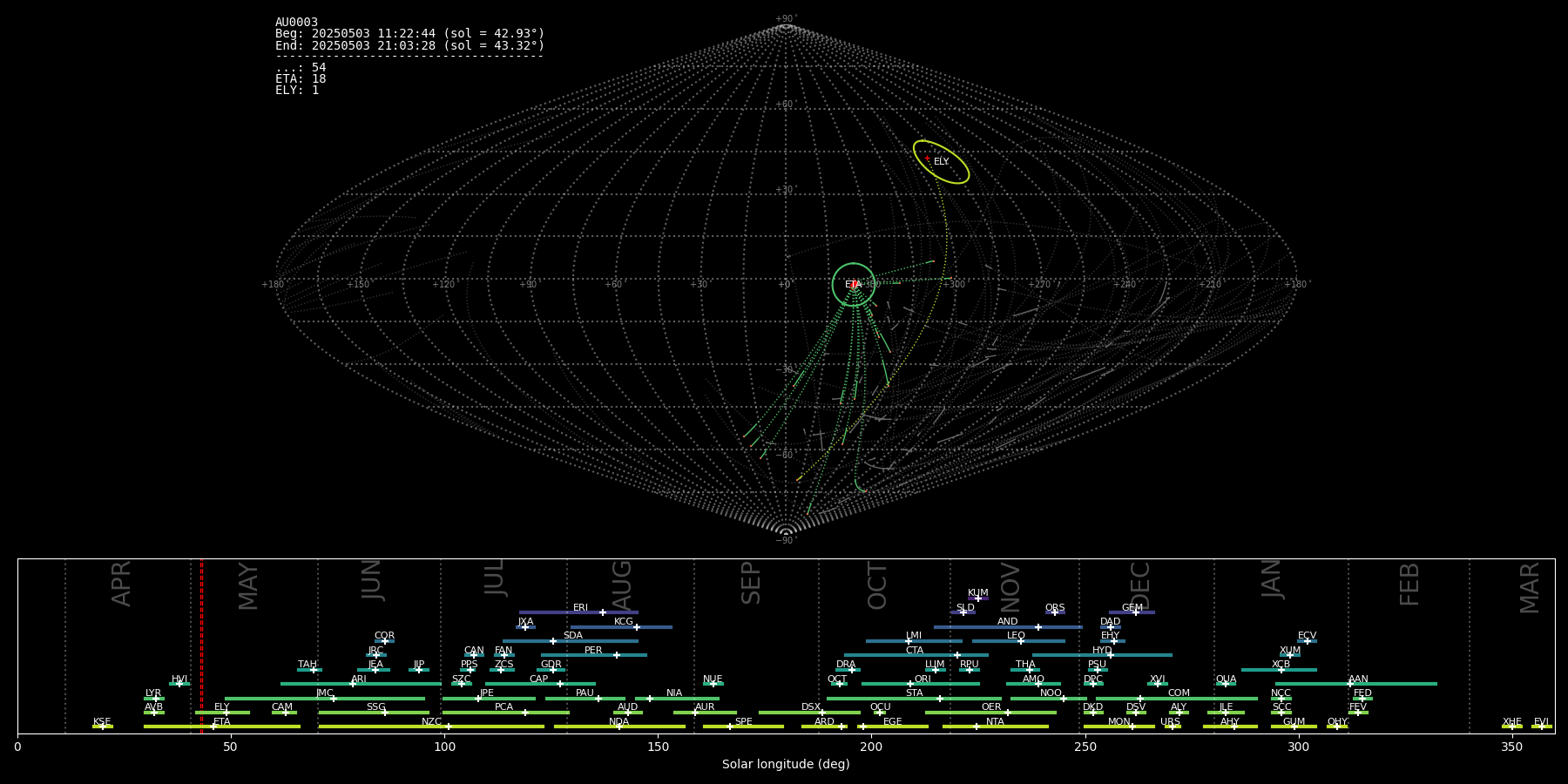
Task: Click the 'ELY: 1' count in header
Action: [297, 91]
